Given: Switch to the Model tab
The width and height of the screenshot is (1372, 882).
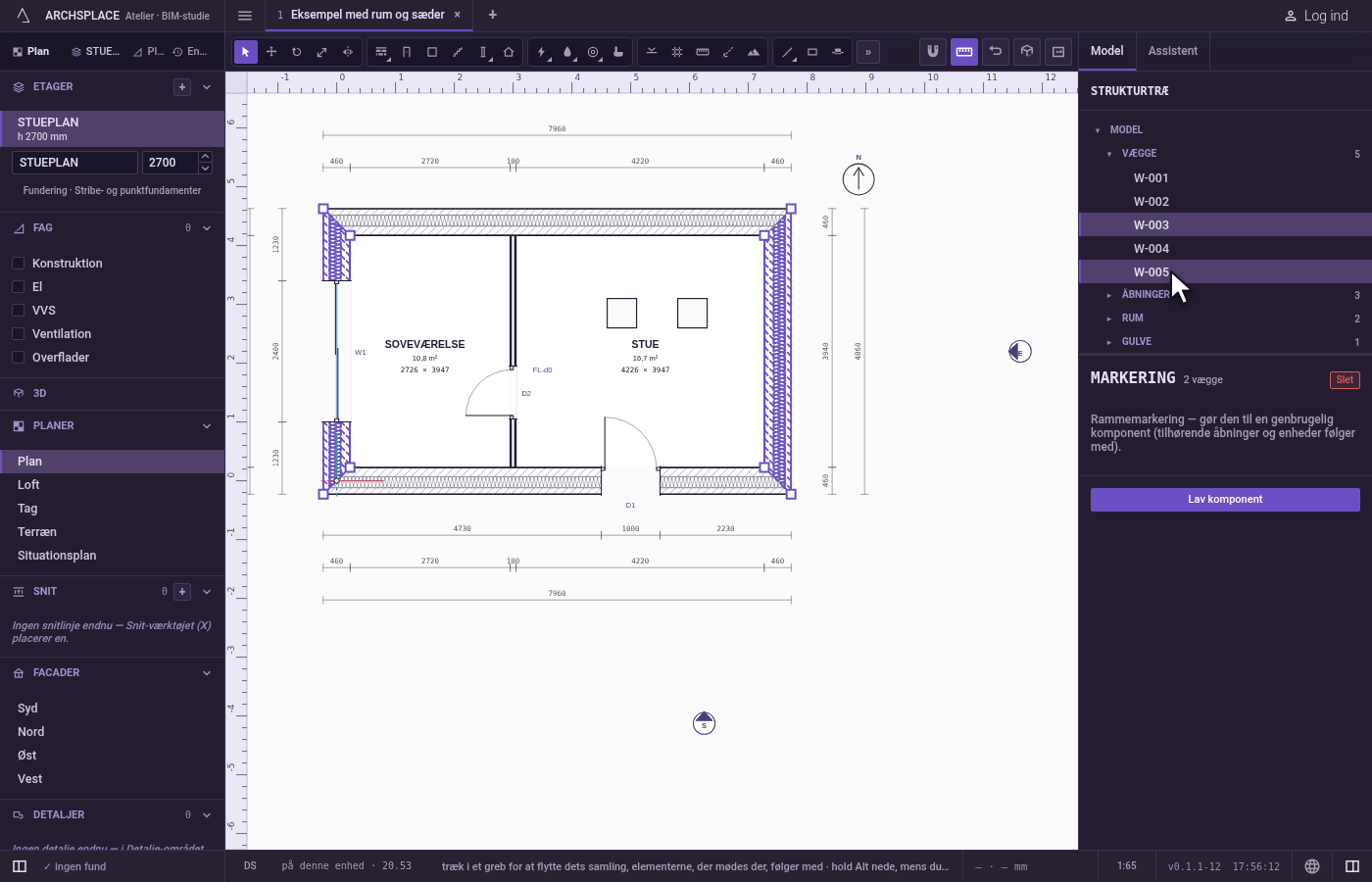Looking at the screenshot, I should (x=1107, y=51).
